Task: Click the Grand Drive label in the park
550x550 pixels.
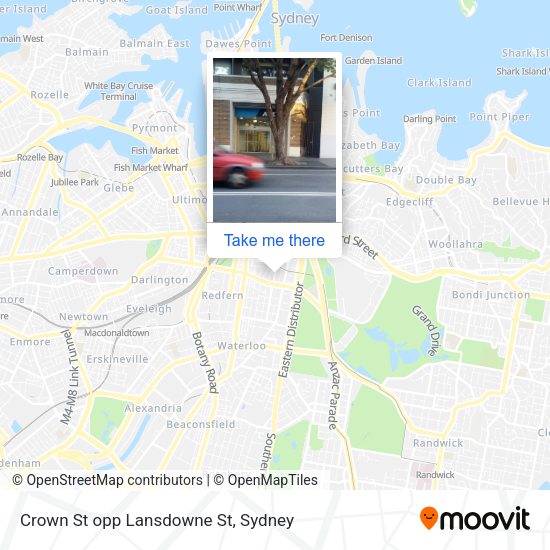Action: [x=426, y=330]
